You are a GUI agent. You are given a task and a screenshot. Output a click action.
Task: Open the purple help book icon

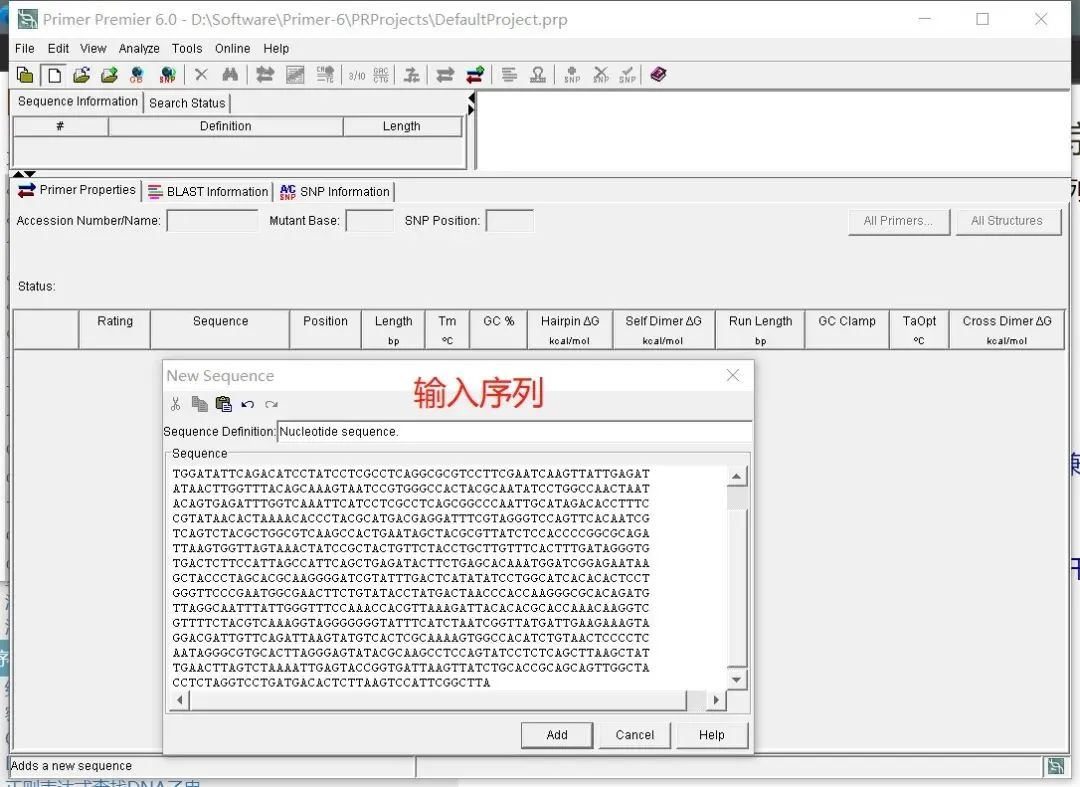click(658, 74)
